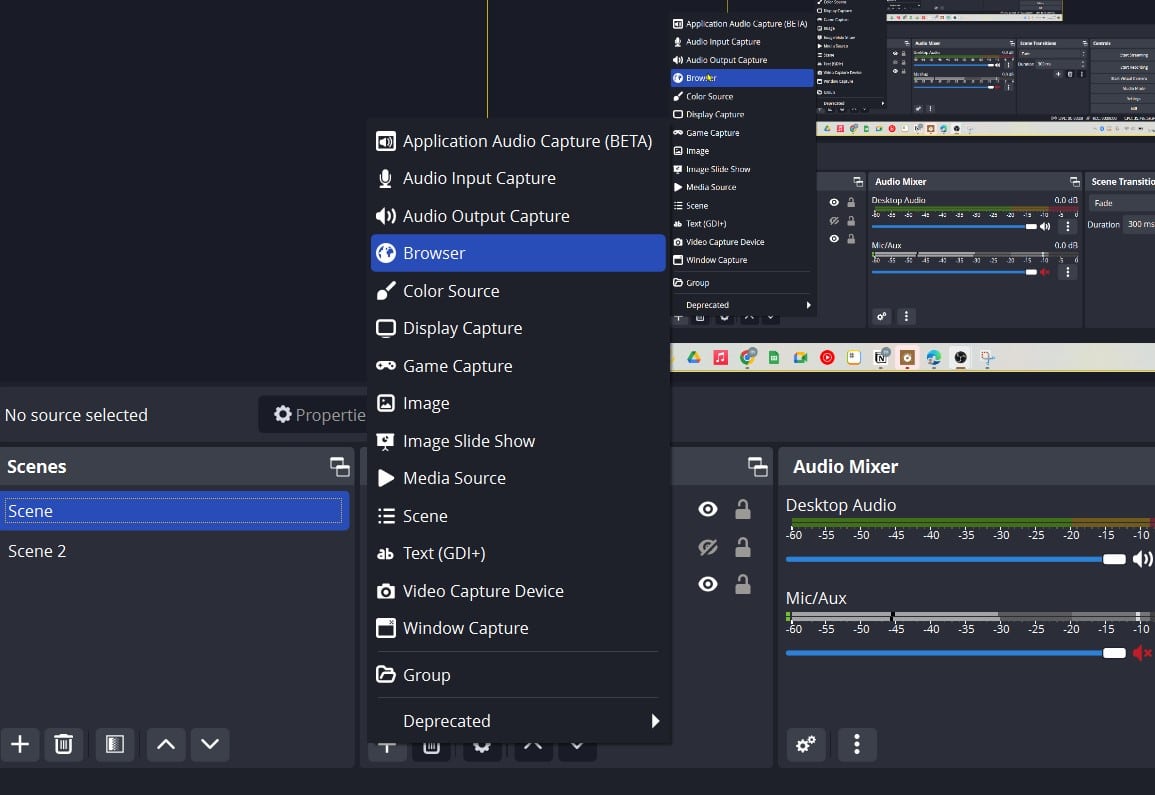
Task: Unmute the Mic/Aux speaker icon
Action: [1143, 652]
